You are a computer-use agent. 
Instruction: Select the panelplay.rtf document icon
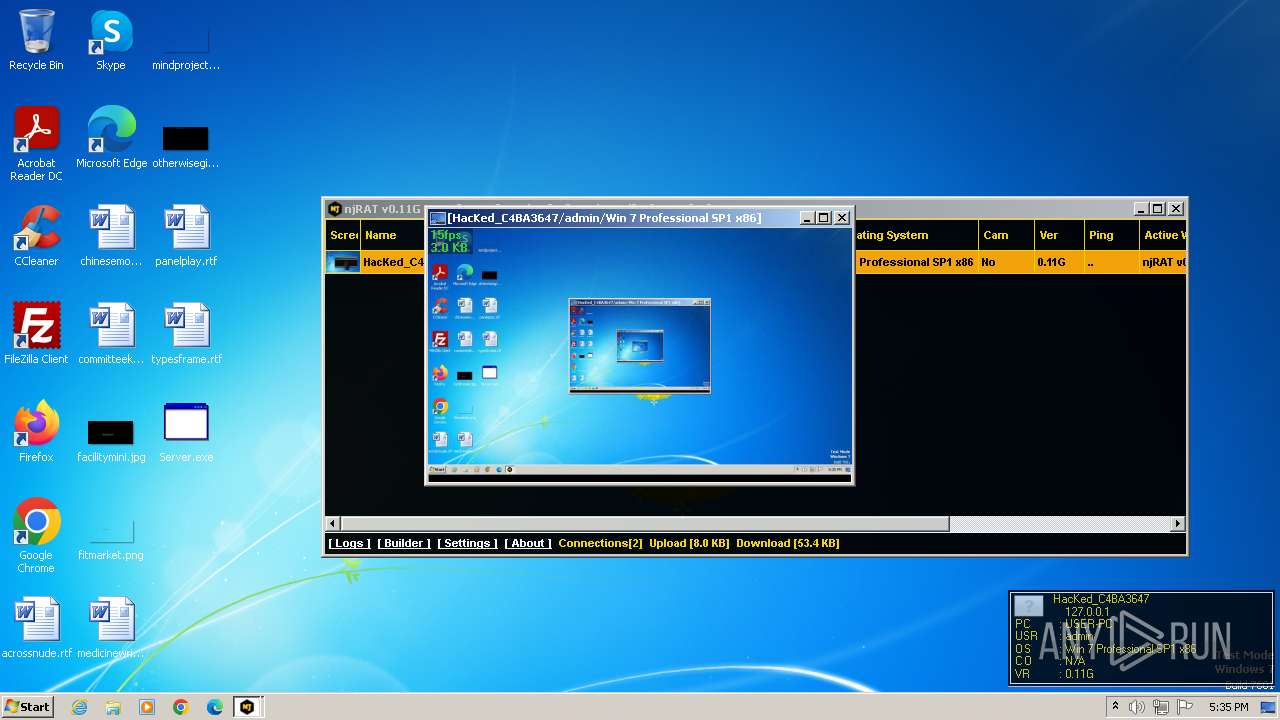pyautogui.click(x=186, y=236)
